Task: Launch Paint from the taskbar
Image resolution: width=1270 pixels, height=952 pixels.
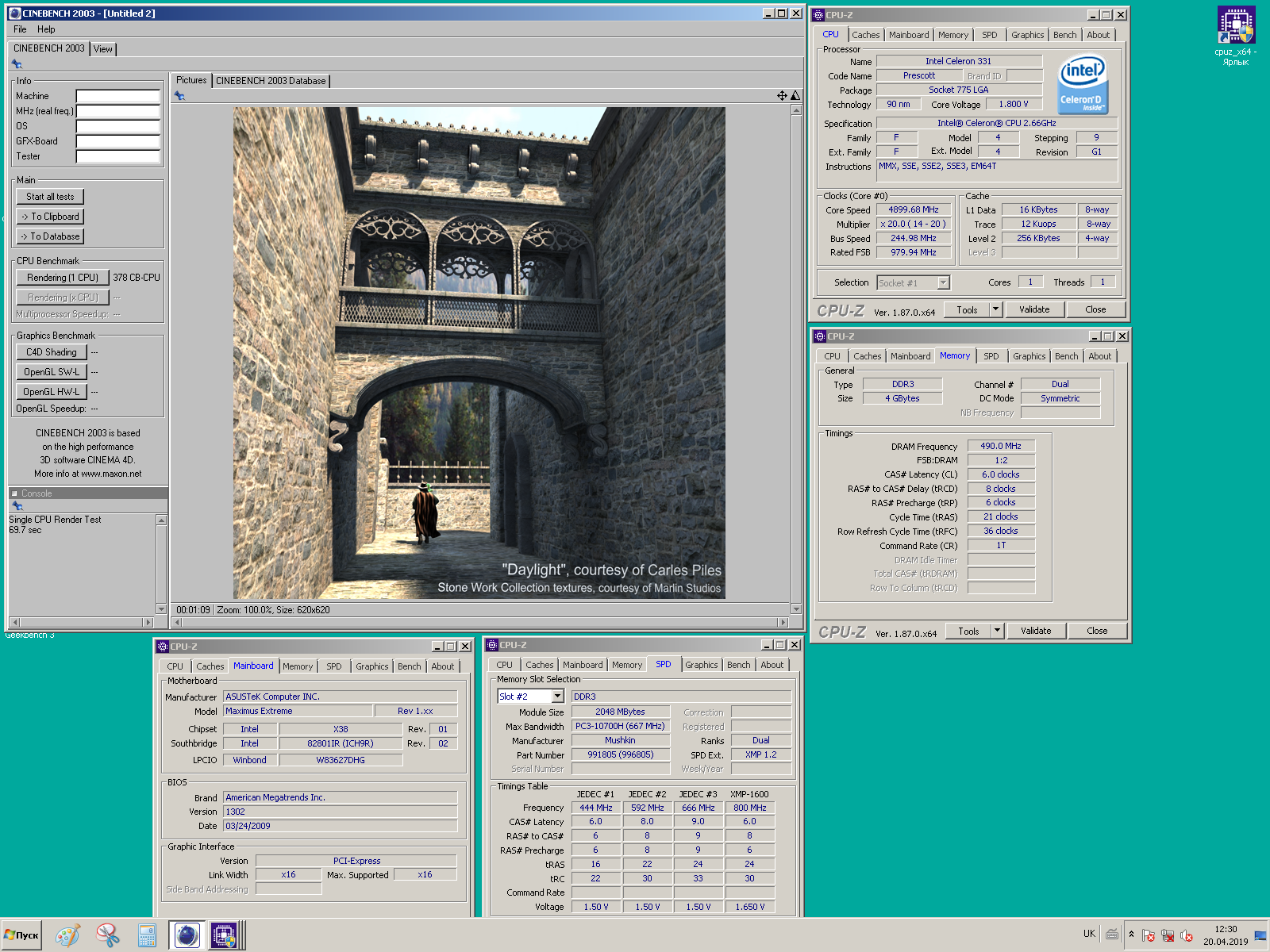Action: pyautogui.click(x=67, y=935)
